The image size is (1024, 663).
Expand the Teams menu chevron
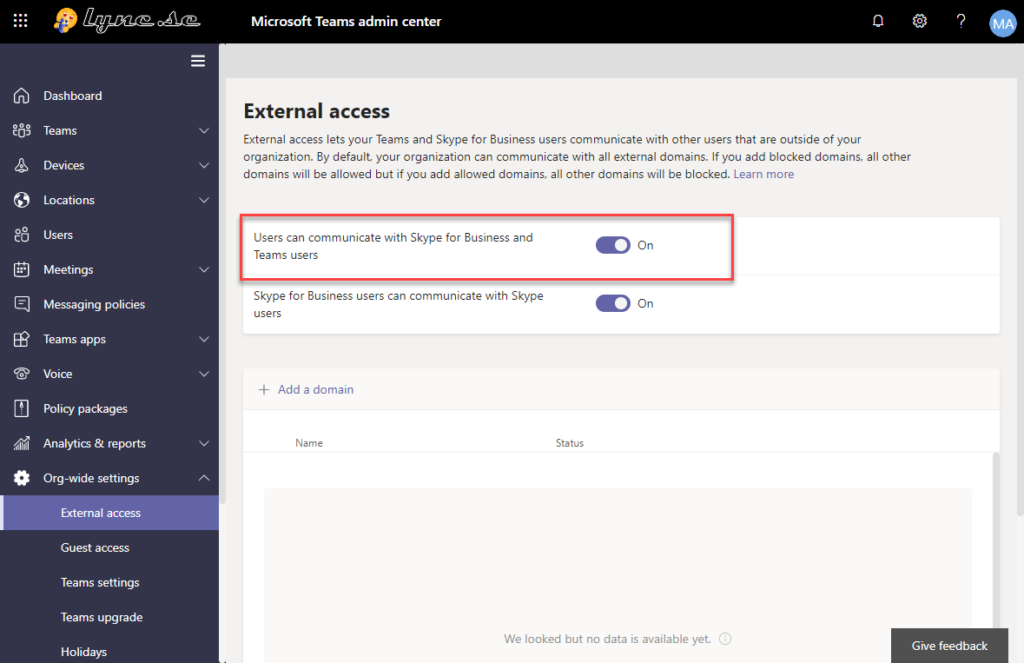204,131
